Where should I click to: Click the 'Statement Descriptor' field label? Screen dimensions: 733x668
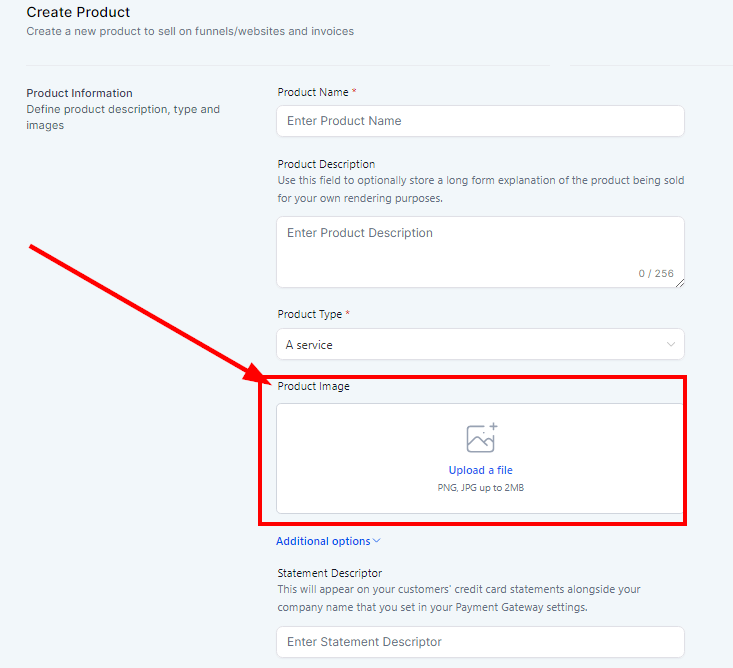pyautogui.click(x=329, y=573)
